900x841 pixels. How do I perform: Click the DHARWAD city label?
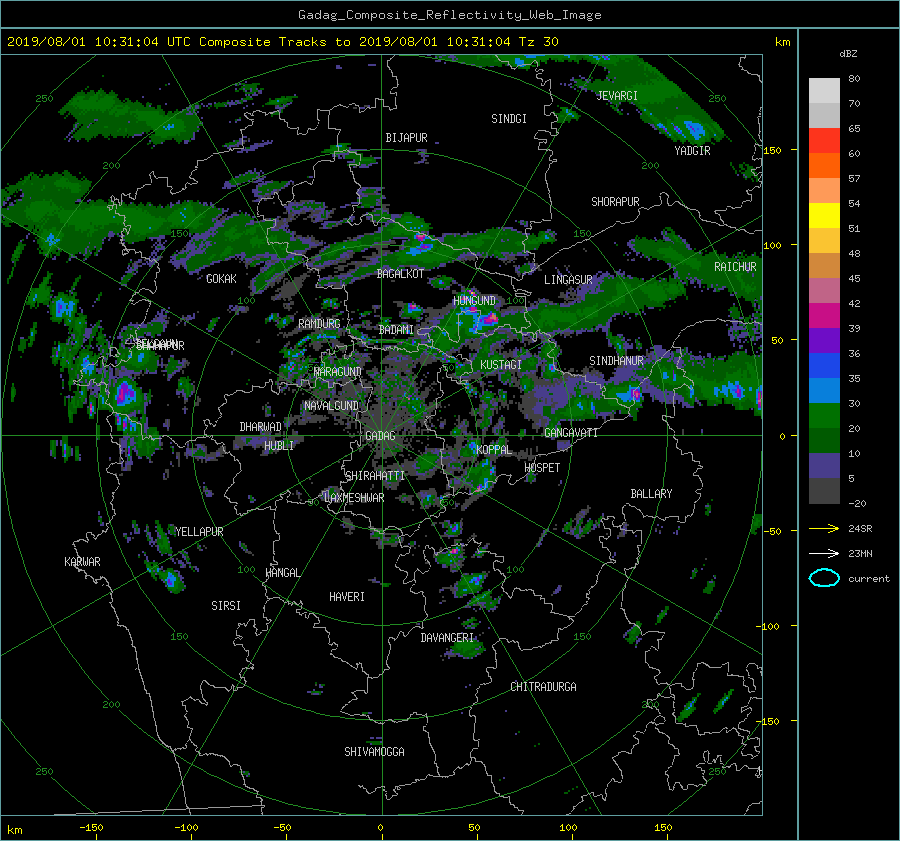coord(260,427)
